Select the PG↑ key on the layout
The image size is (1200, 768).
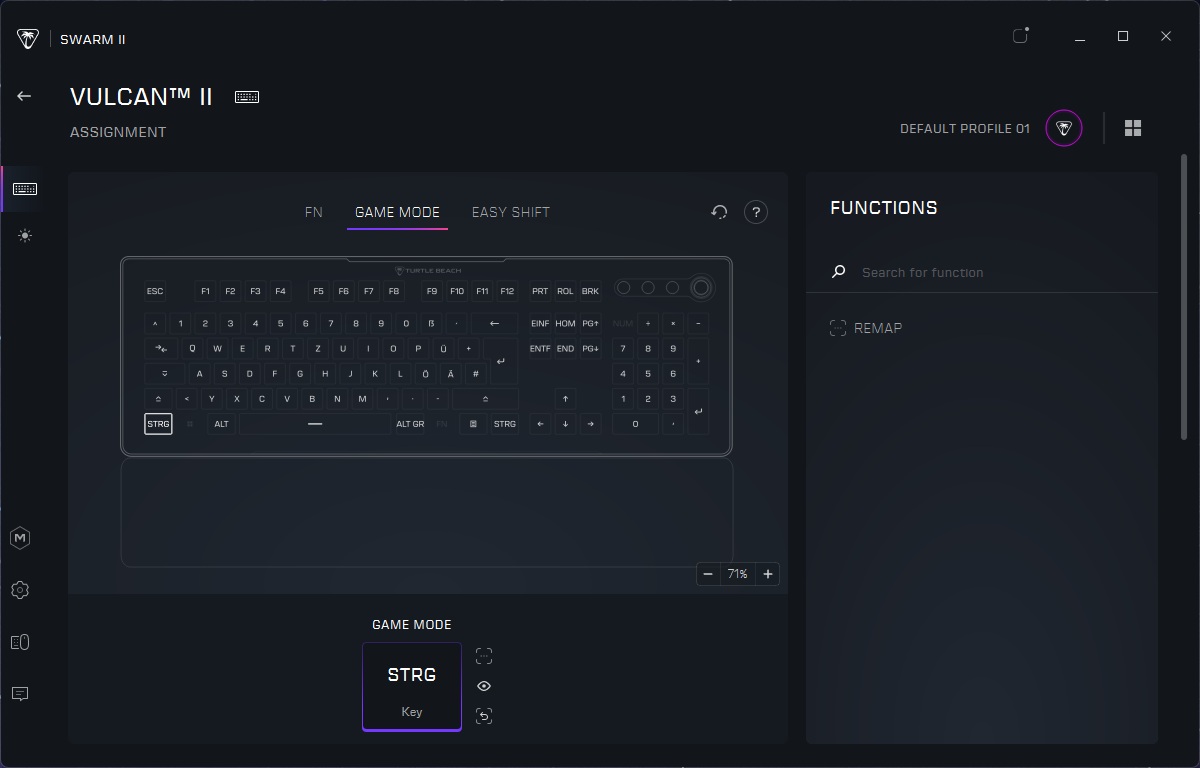pos(590,323)
